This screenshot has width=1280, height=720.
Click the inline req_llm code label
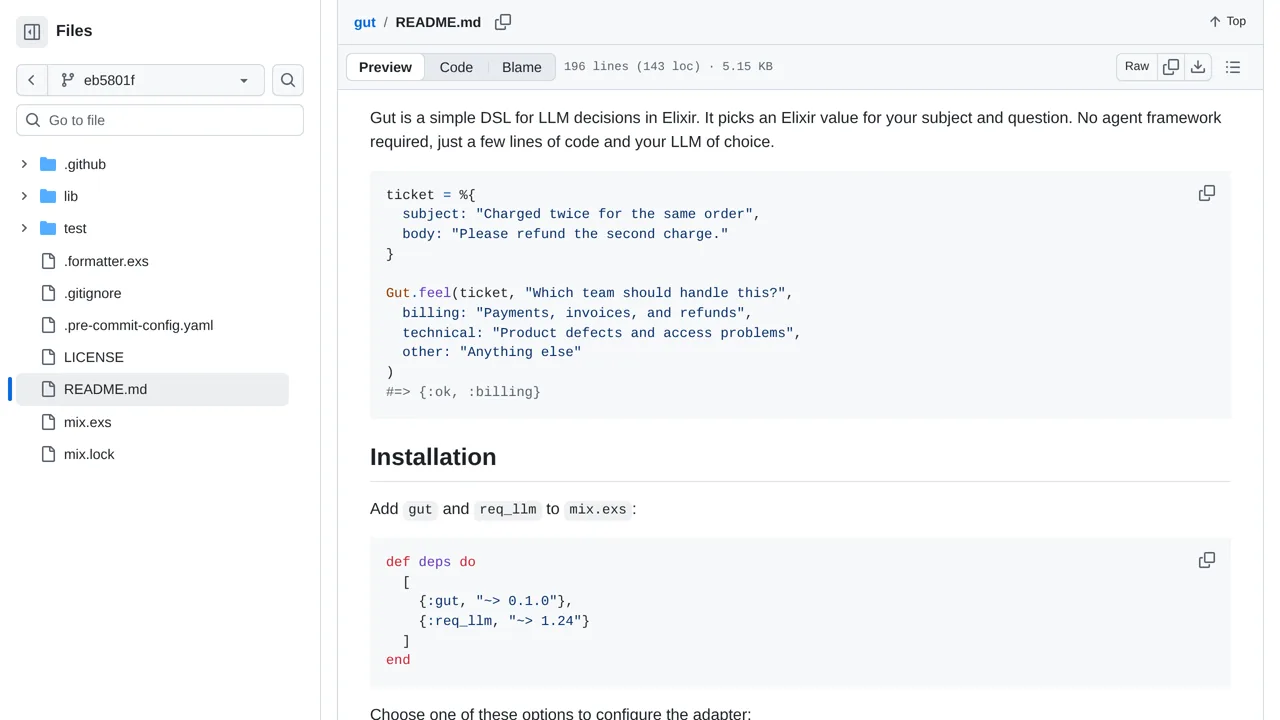pyautogui.click(x=508, y=510)
